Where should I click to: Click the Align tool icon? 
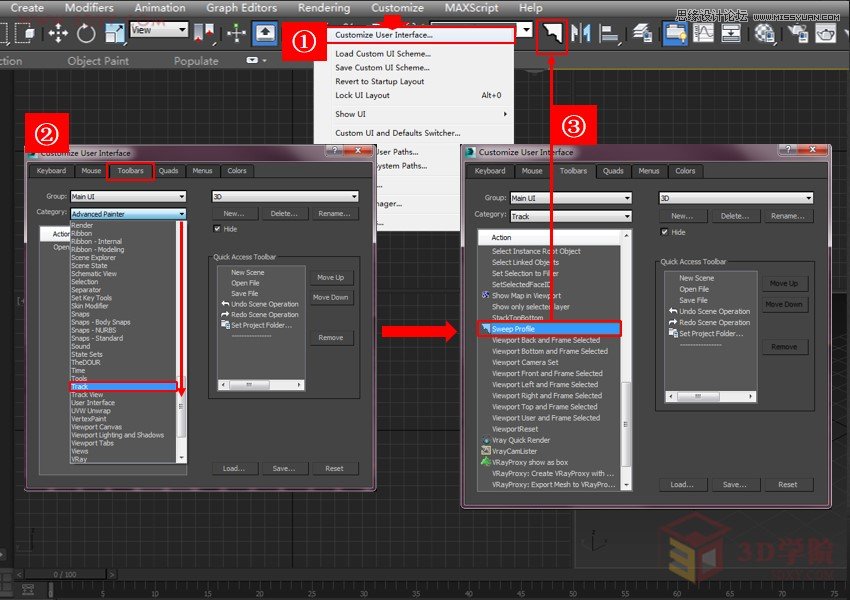(x=608, y=34)
